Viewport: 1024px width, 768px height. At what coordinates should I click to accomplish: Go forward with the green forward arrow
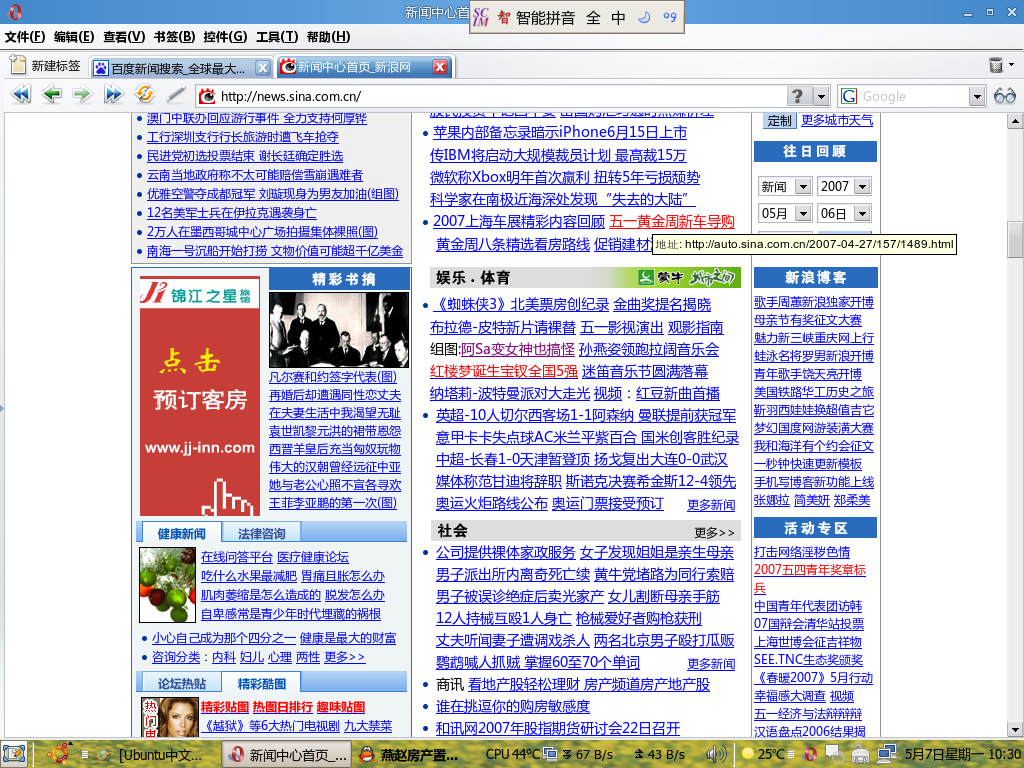tap(82, 95)
